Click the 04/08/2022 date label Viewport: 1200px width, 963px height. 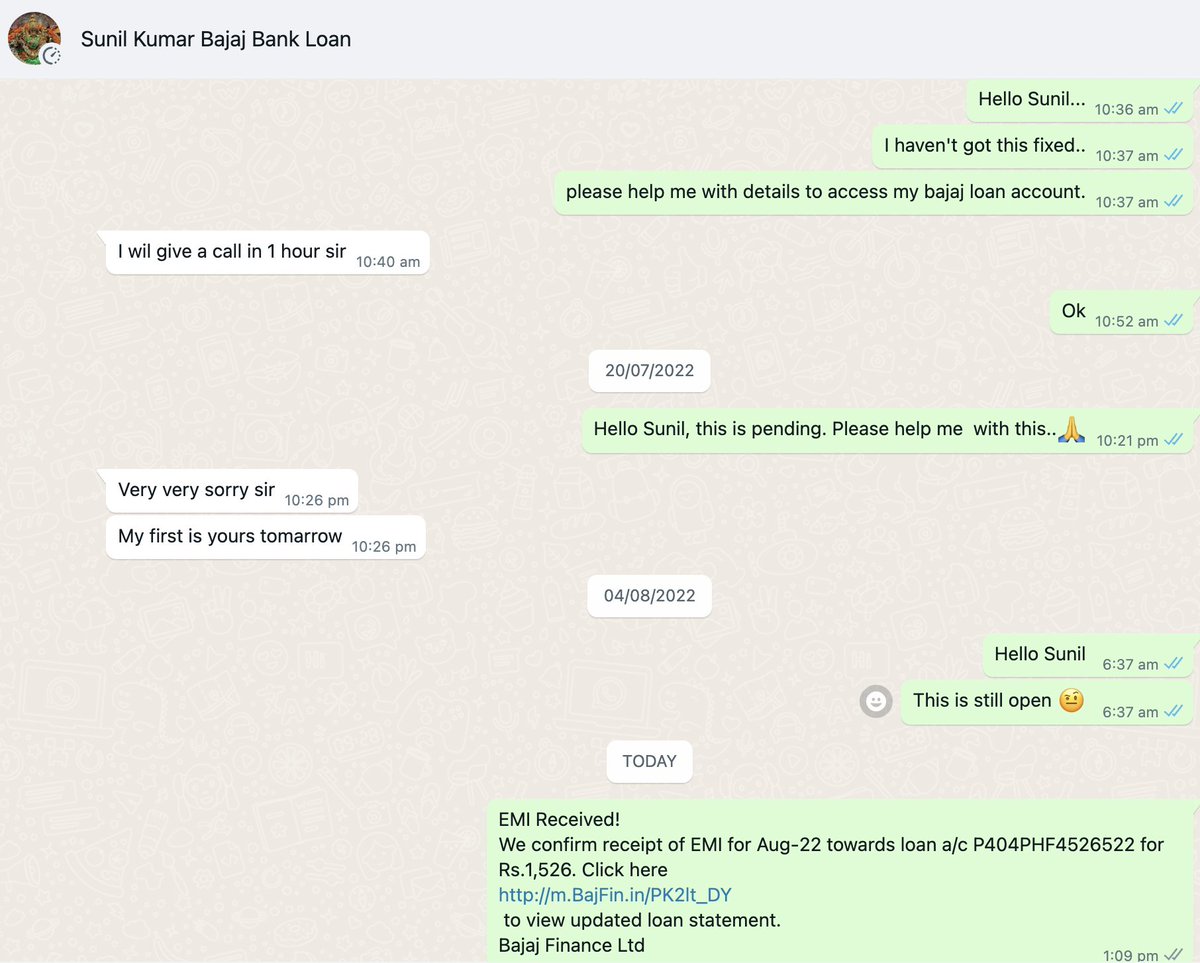(649, 595)
